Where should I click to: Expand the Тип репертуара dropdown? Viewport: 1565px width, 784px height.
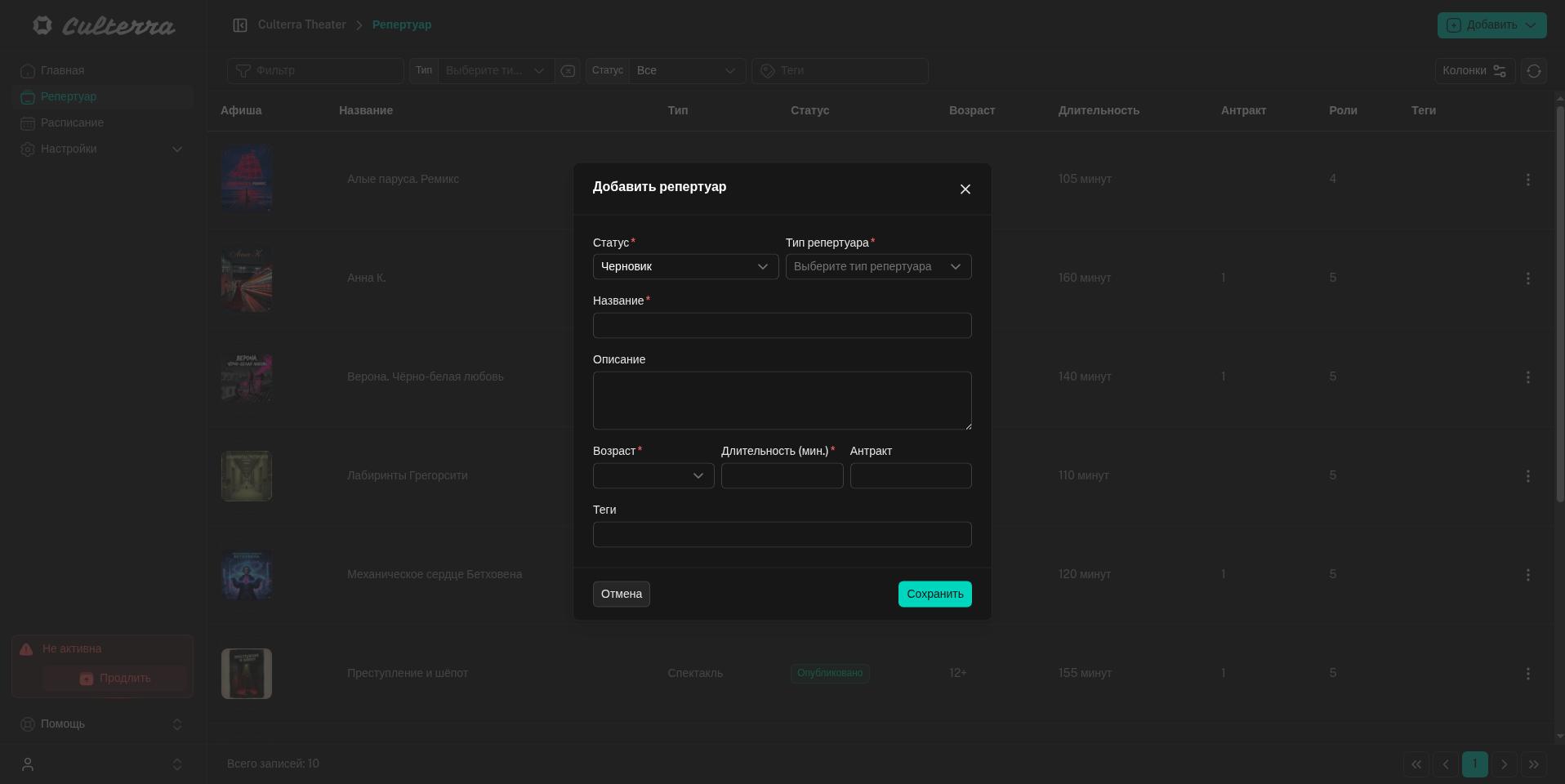click(877, 267)
